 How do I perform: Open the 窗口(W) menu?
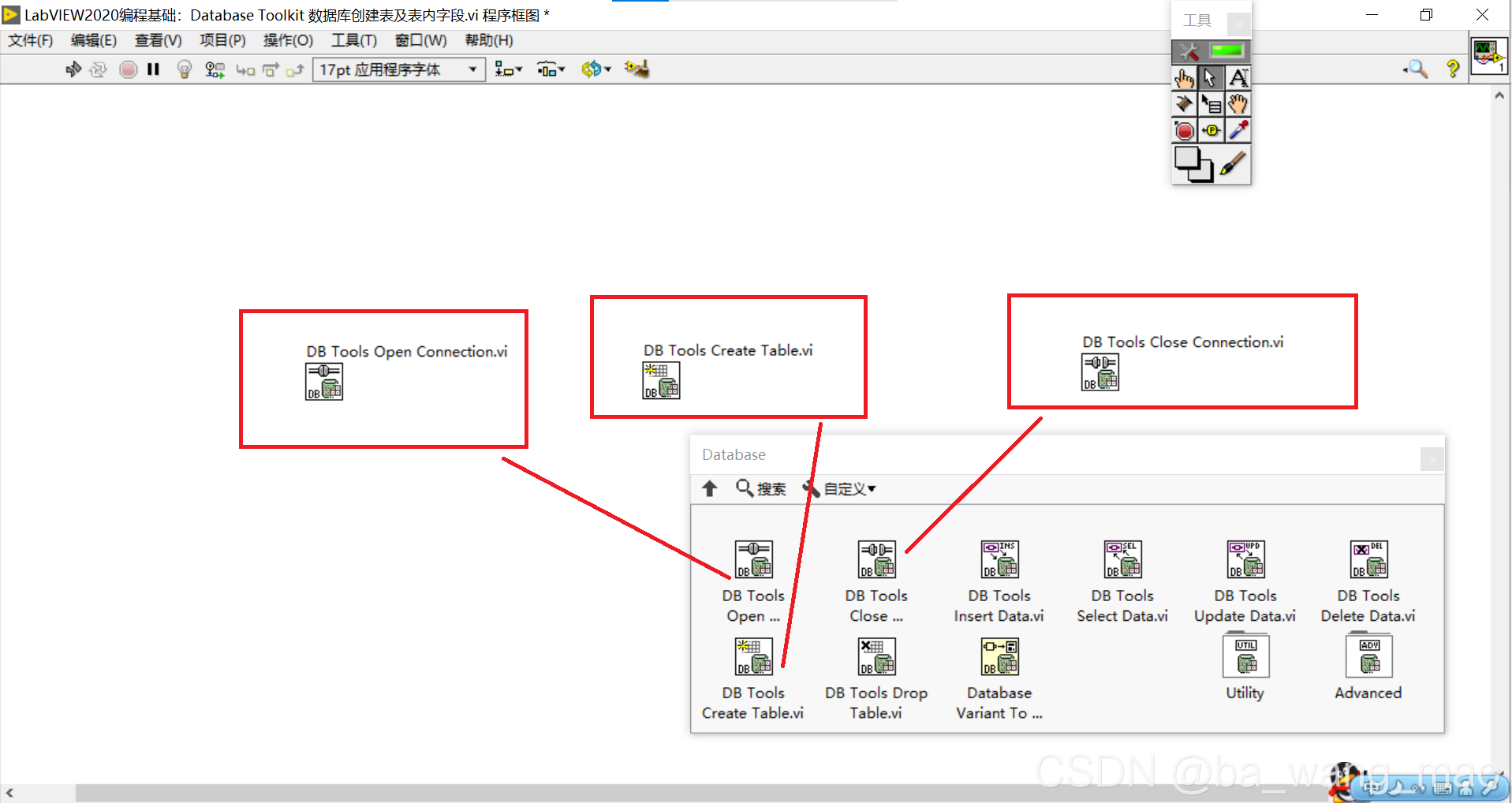[x=420, y=40]
